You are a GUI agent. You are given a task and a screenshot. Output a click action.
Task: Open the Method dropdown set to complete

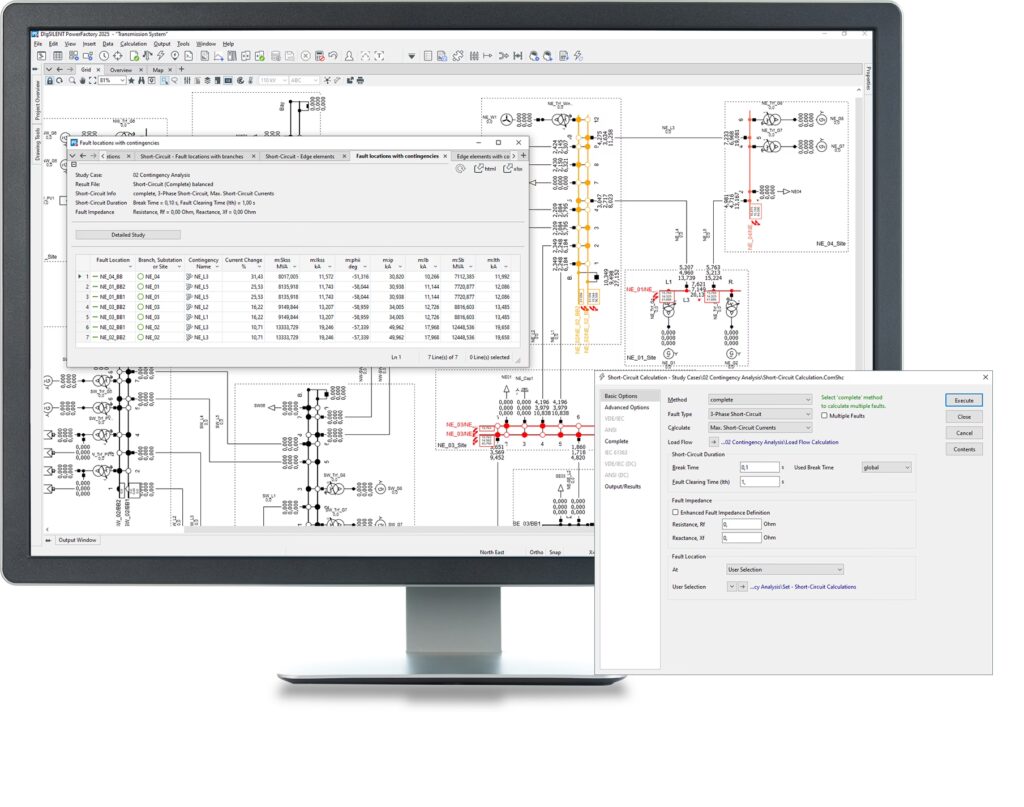[x=759, y=400]
